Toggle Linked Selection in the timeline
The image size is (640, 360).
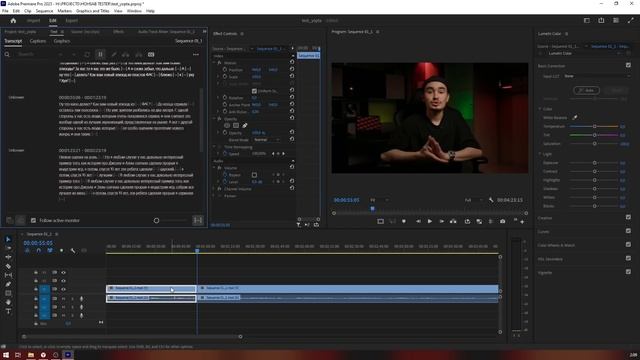point(50,251)
